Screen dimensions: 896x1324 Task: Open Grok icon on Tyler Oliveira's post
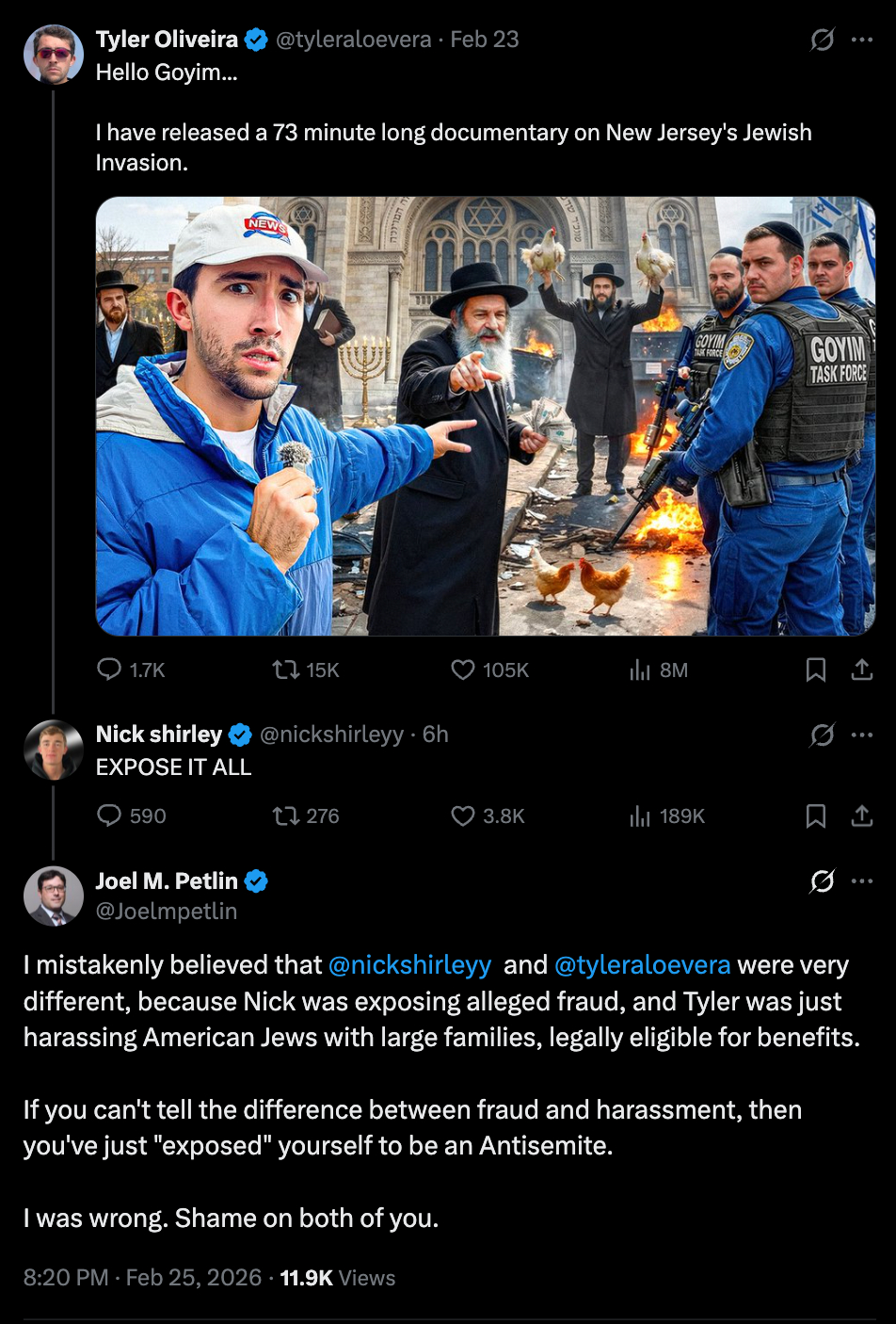click(x=823, y=40)
